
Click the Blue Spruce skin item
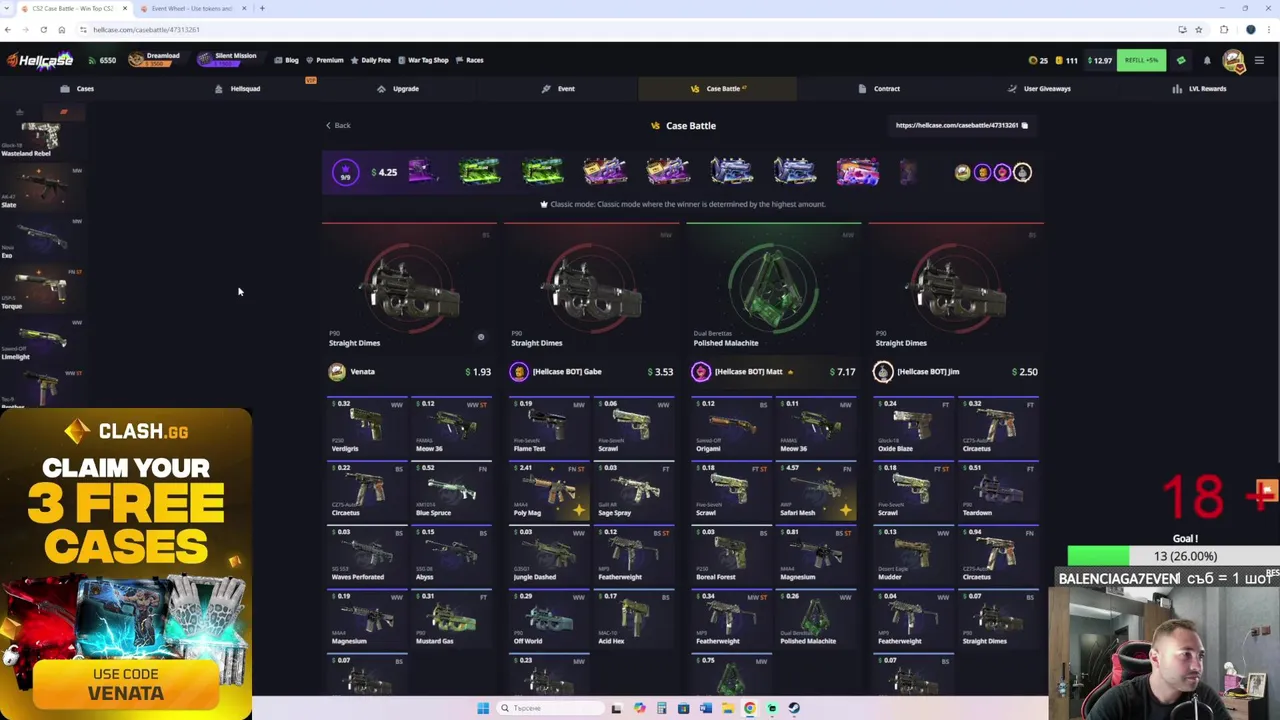pos(452,490)
